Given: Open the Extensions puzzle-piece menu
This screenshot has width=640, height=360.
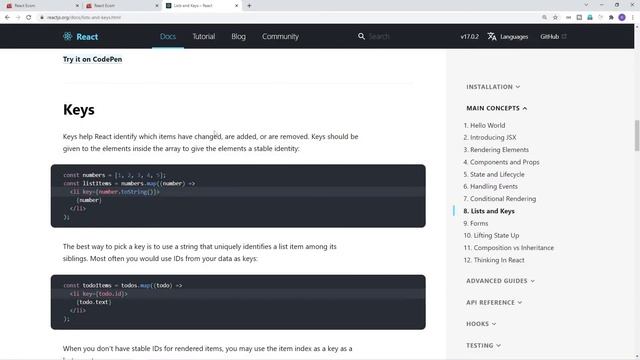Looking at the screenshot, I should tap(611, 18).
